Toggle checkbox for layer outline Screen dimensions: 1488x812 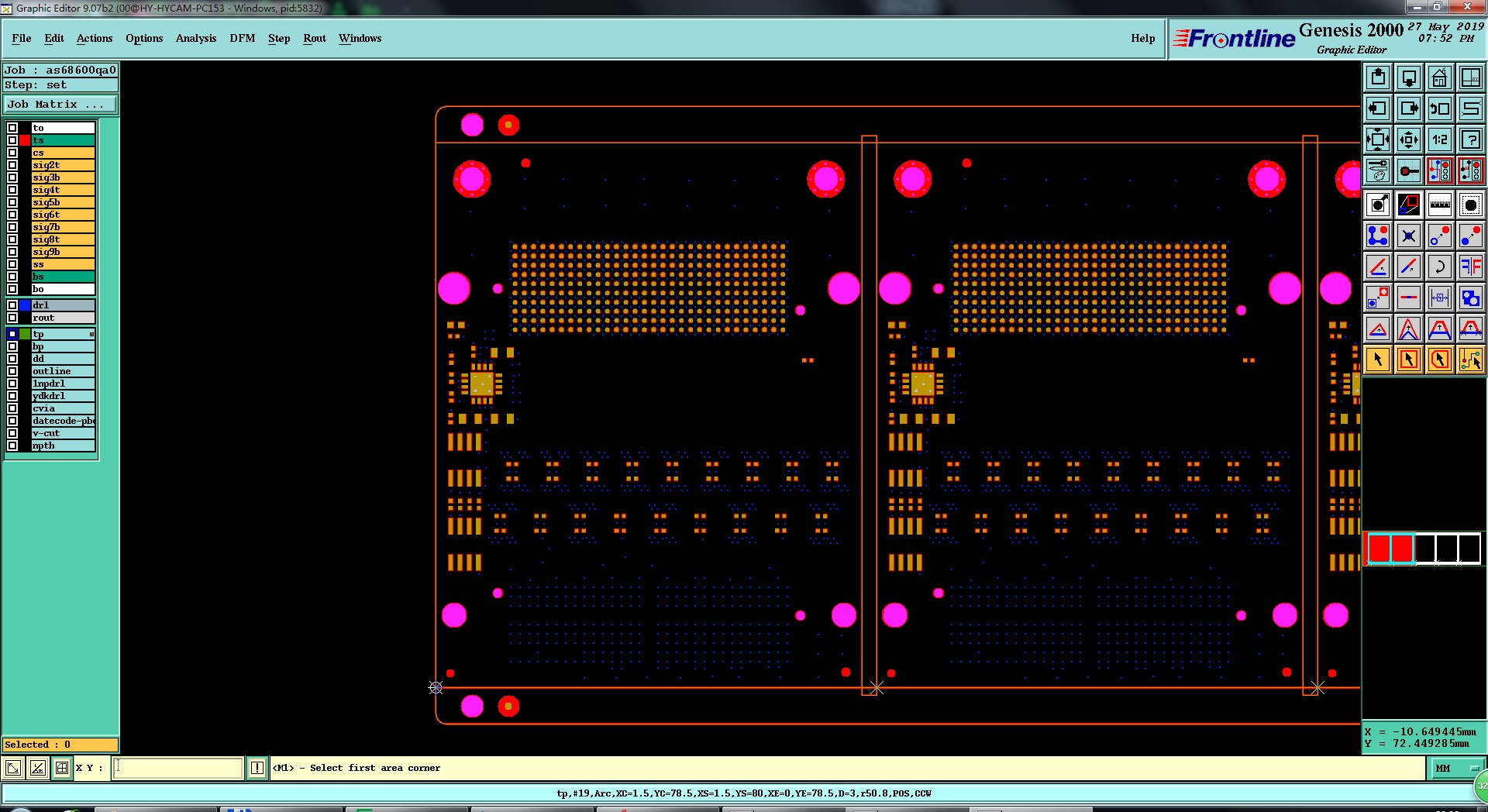12,371
